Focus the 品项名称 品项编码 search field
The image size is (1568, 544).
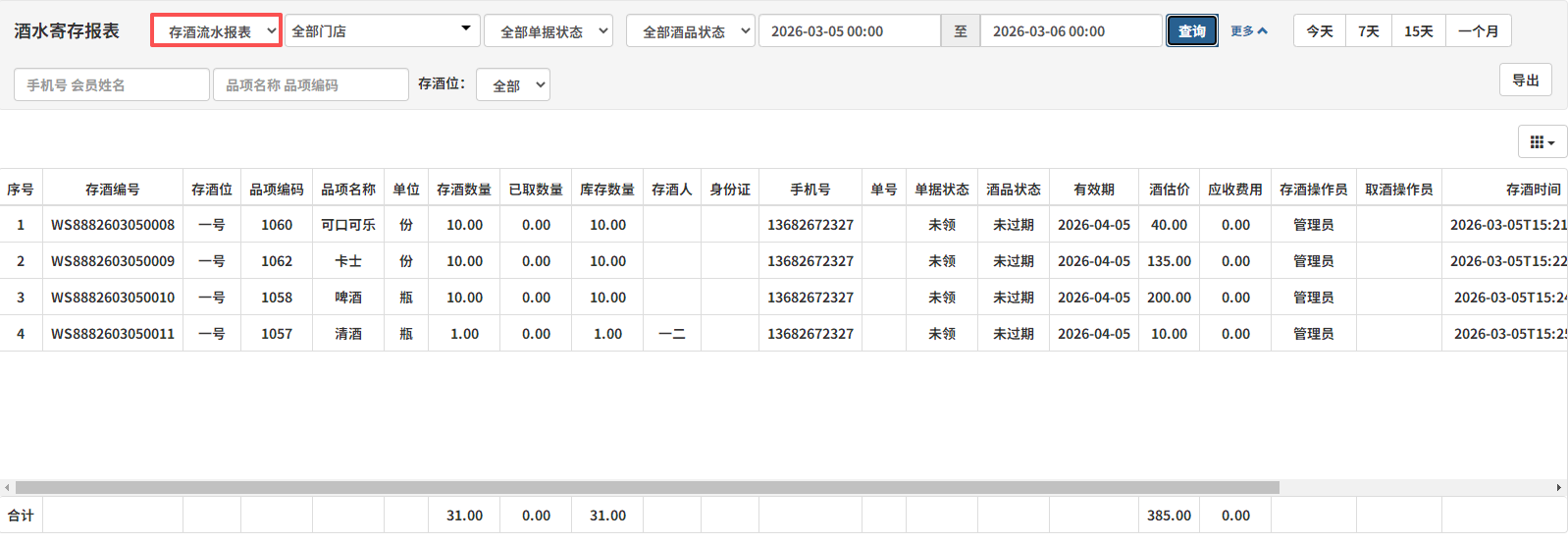(310, 85)
